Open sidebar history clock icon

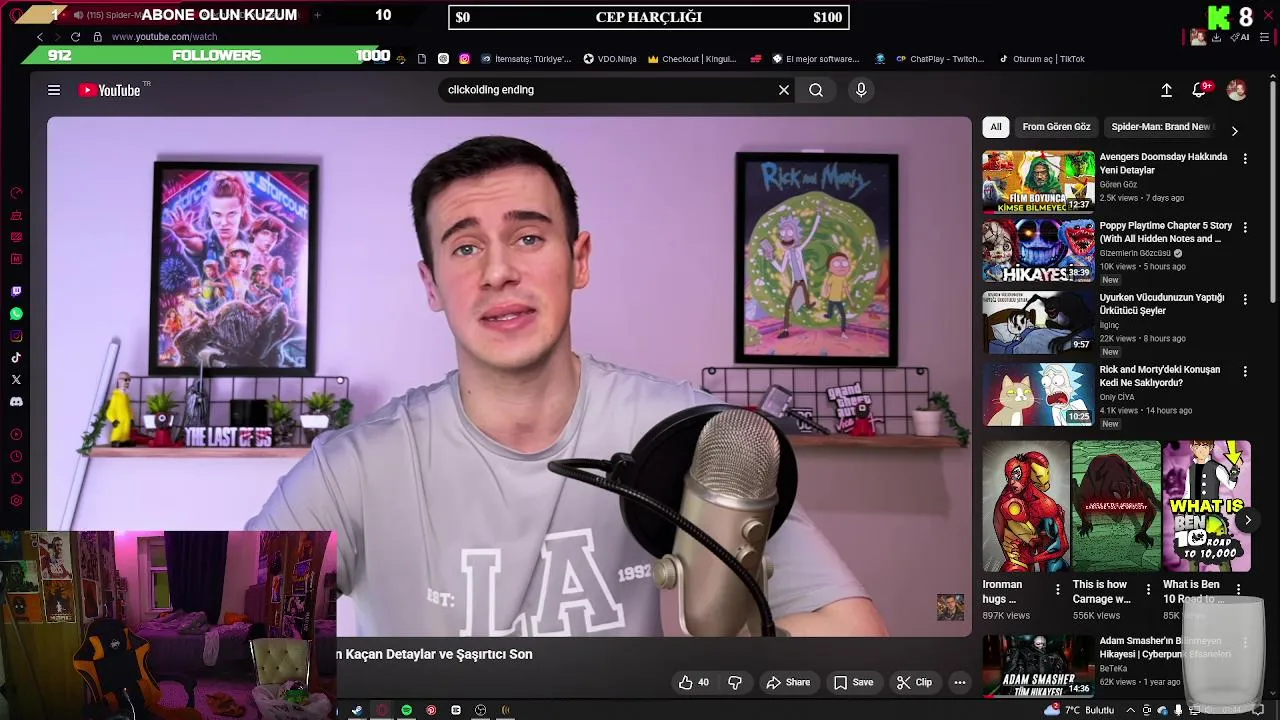16,457
